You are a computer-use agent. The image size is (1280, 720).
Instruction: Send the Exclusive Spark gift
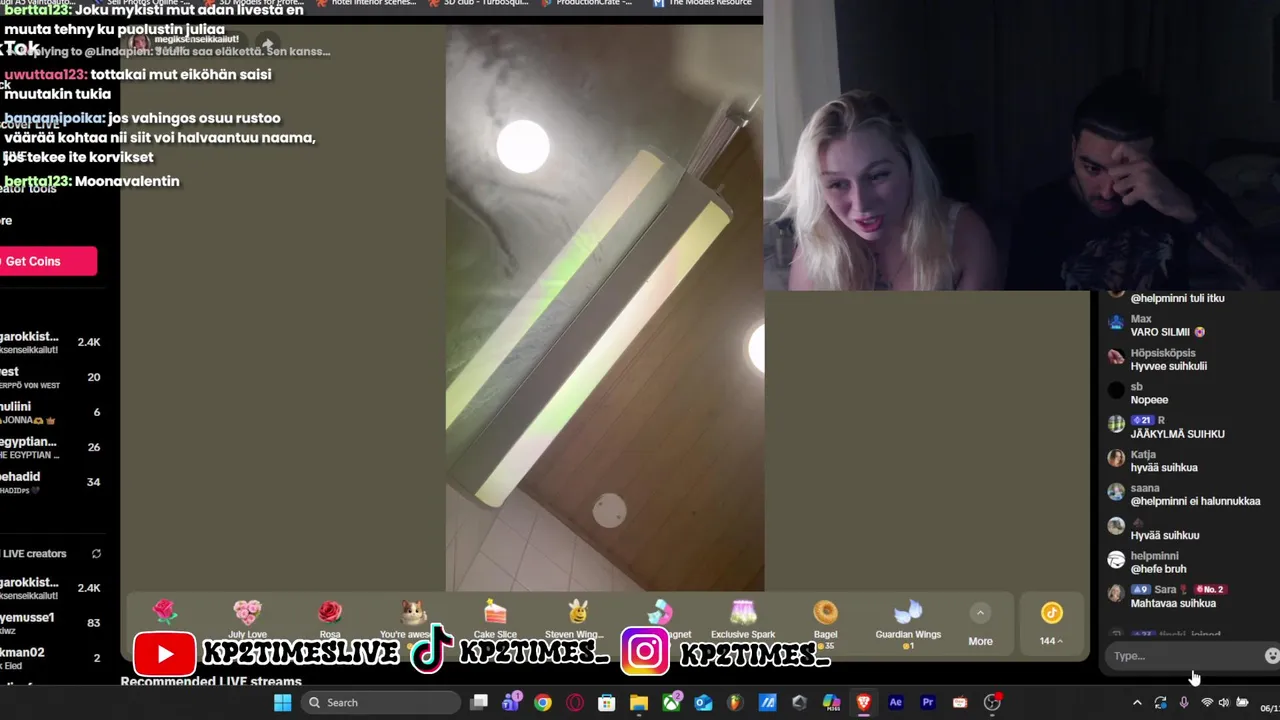(x=743, y=620)
